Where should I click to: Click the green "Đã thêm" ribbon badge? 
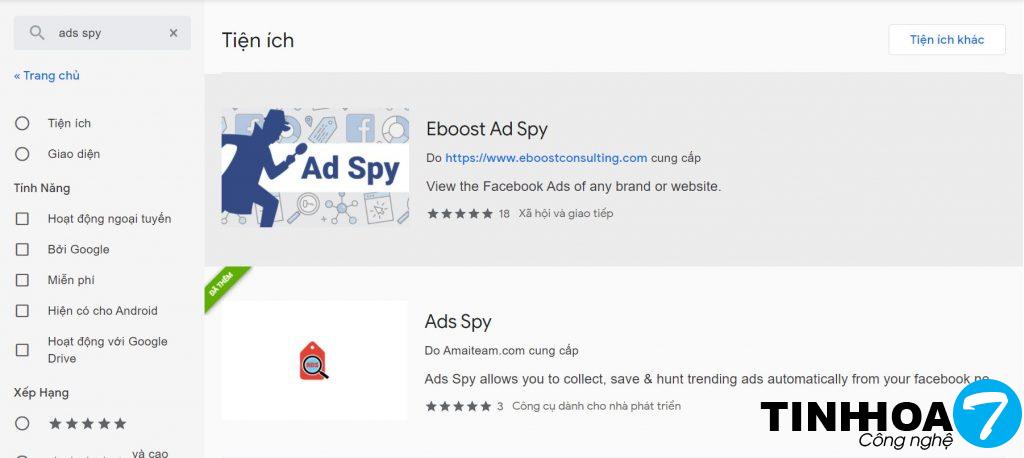[x=225, y=288]
